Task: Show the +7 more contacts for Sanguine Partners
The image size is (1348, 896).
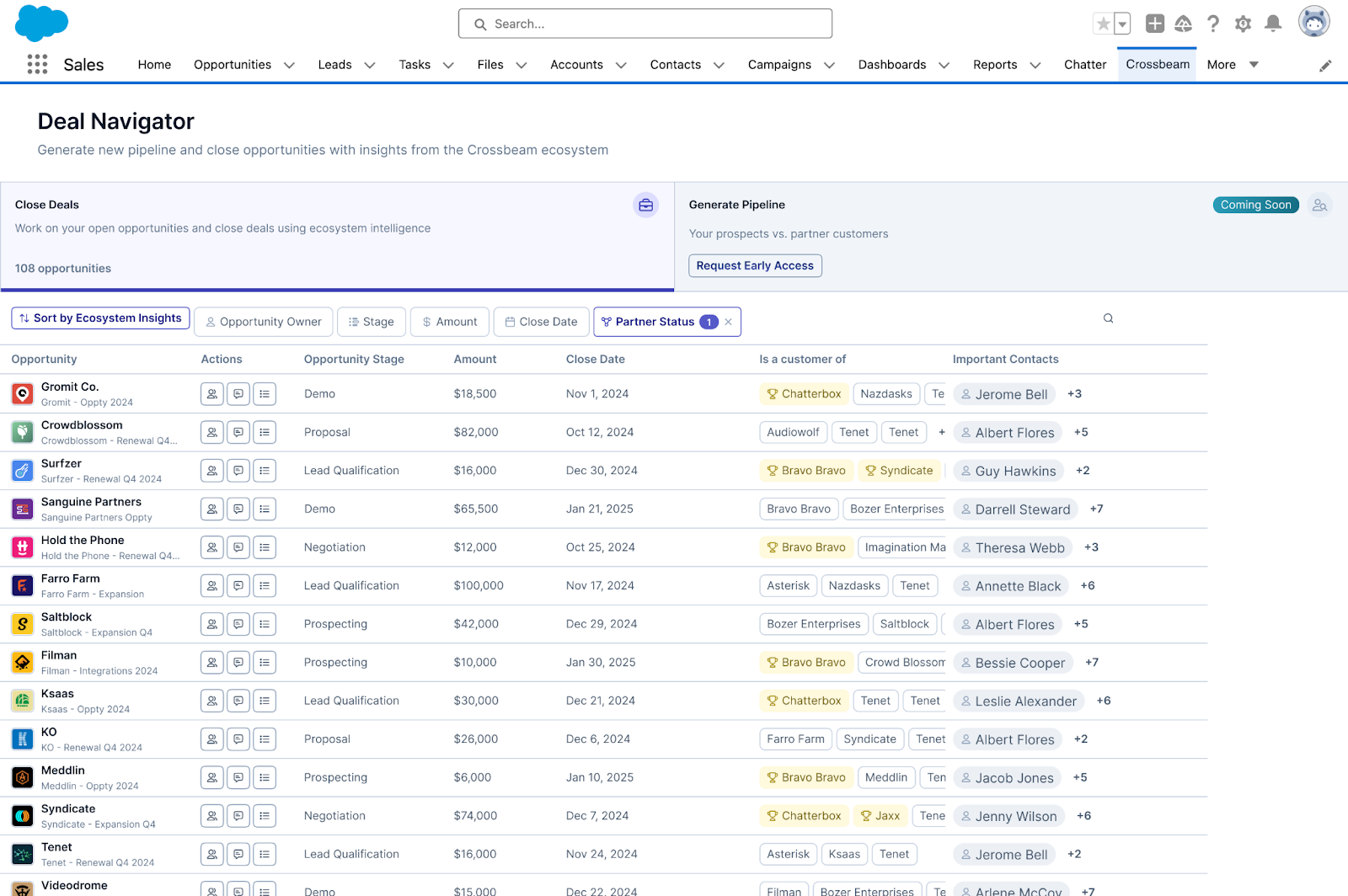Action: coord(1096,509)
